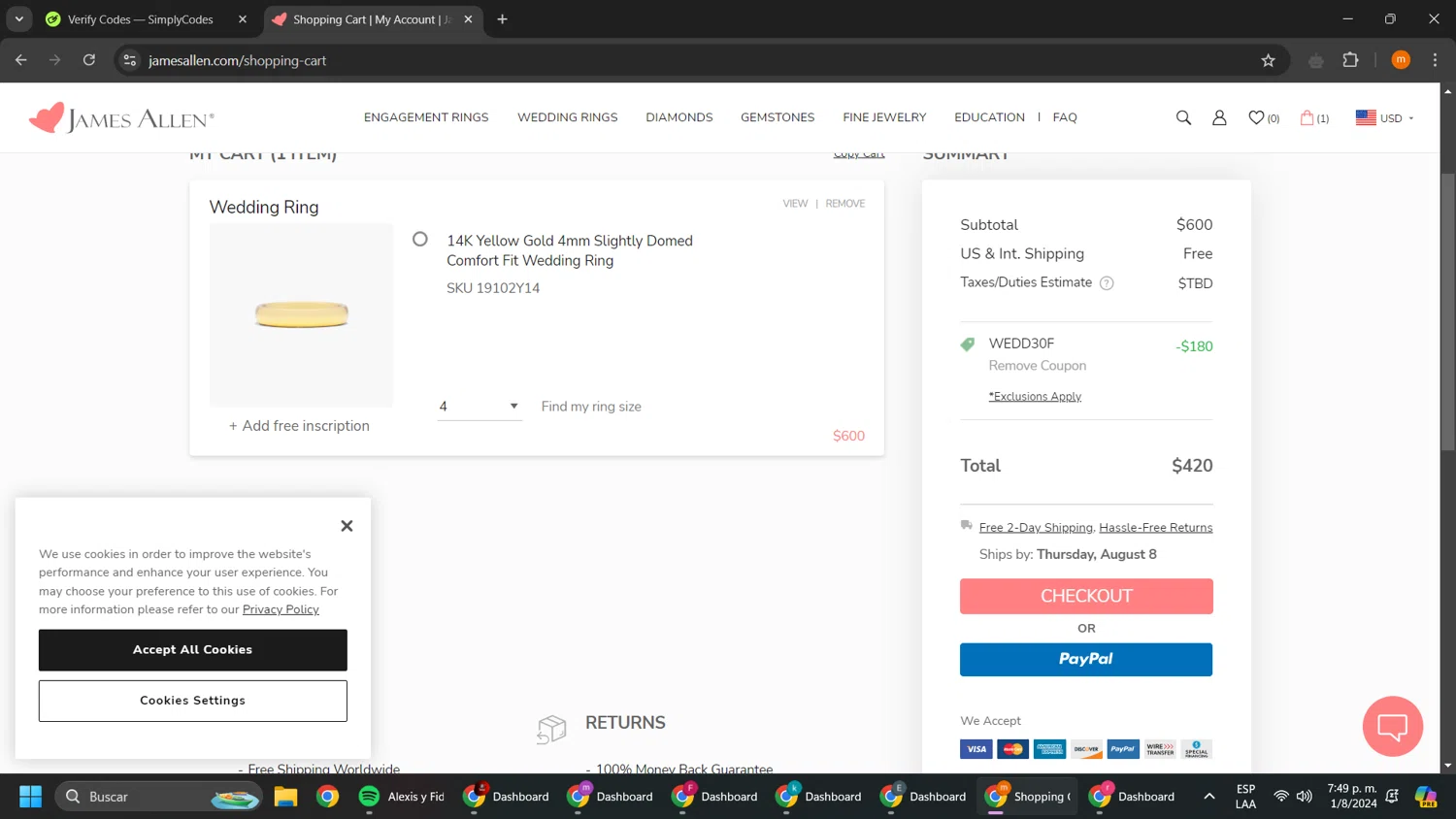Image resolution: width=1456 pixels, height=819 pixels.
Task: Click the CHECKOUT button
Action: [x=1086, y=596]
